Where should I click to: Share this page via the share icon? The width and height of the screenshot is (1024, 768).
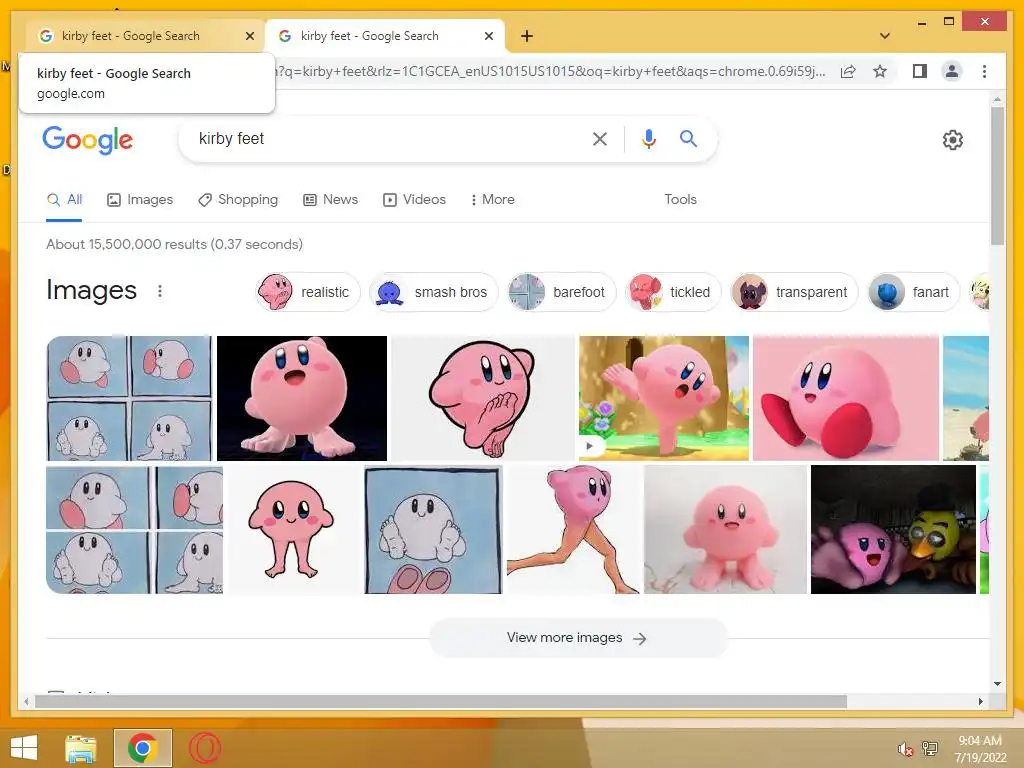pyautogui.click(x=848, y=71)
